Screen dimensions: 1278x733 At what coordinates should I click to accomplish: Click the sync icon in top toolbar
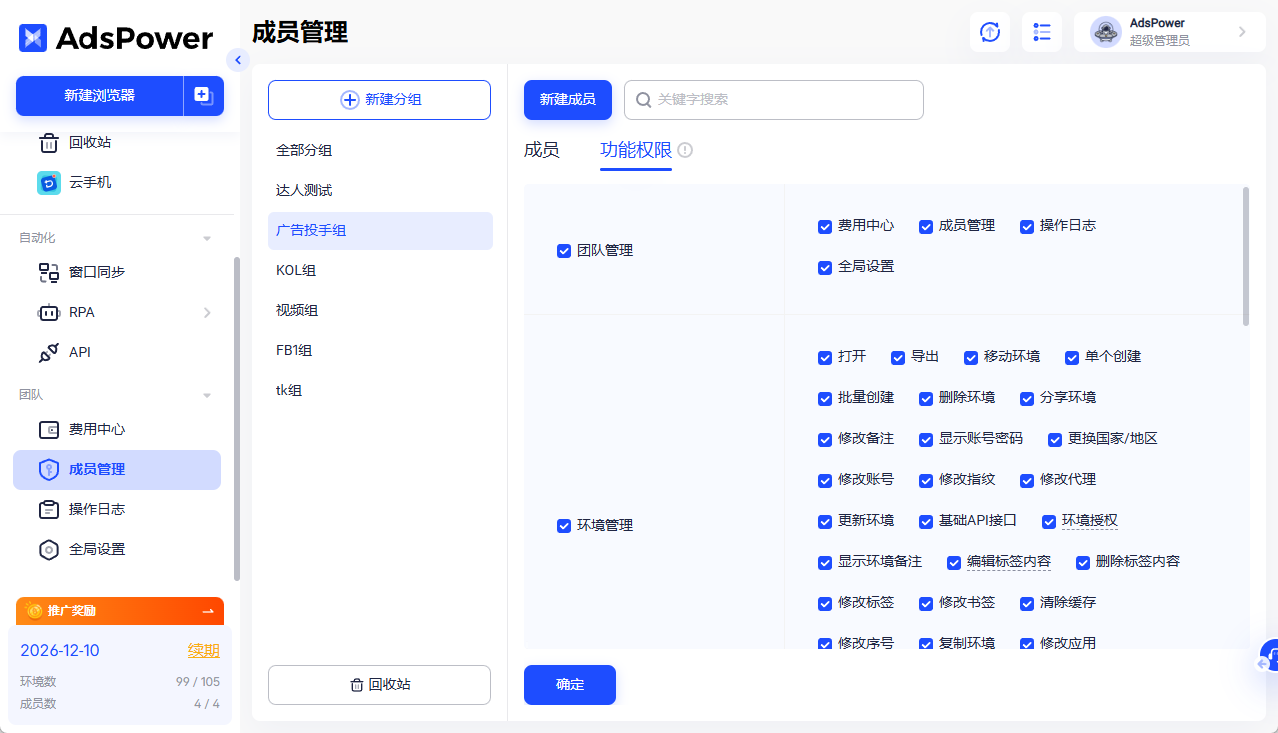(989, 31)
